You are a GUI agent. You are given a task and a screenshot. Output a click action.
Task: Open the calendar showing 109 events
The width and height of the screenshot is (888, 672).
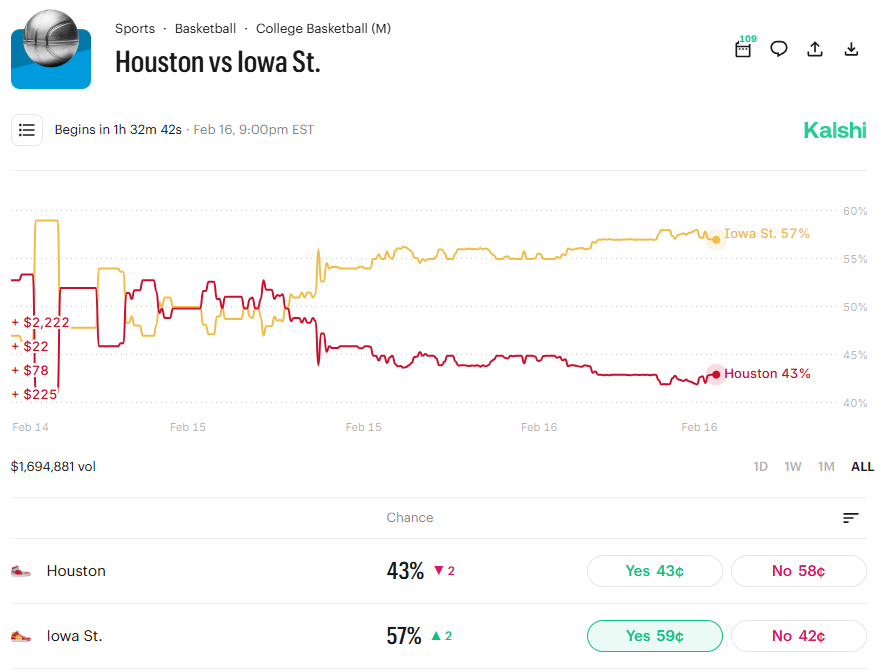[x=743, y=48]
